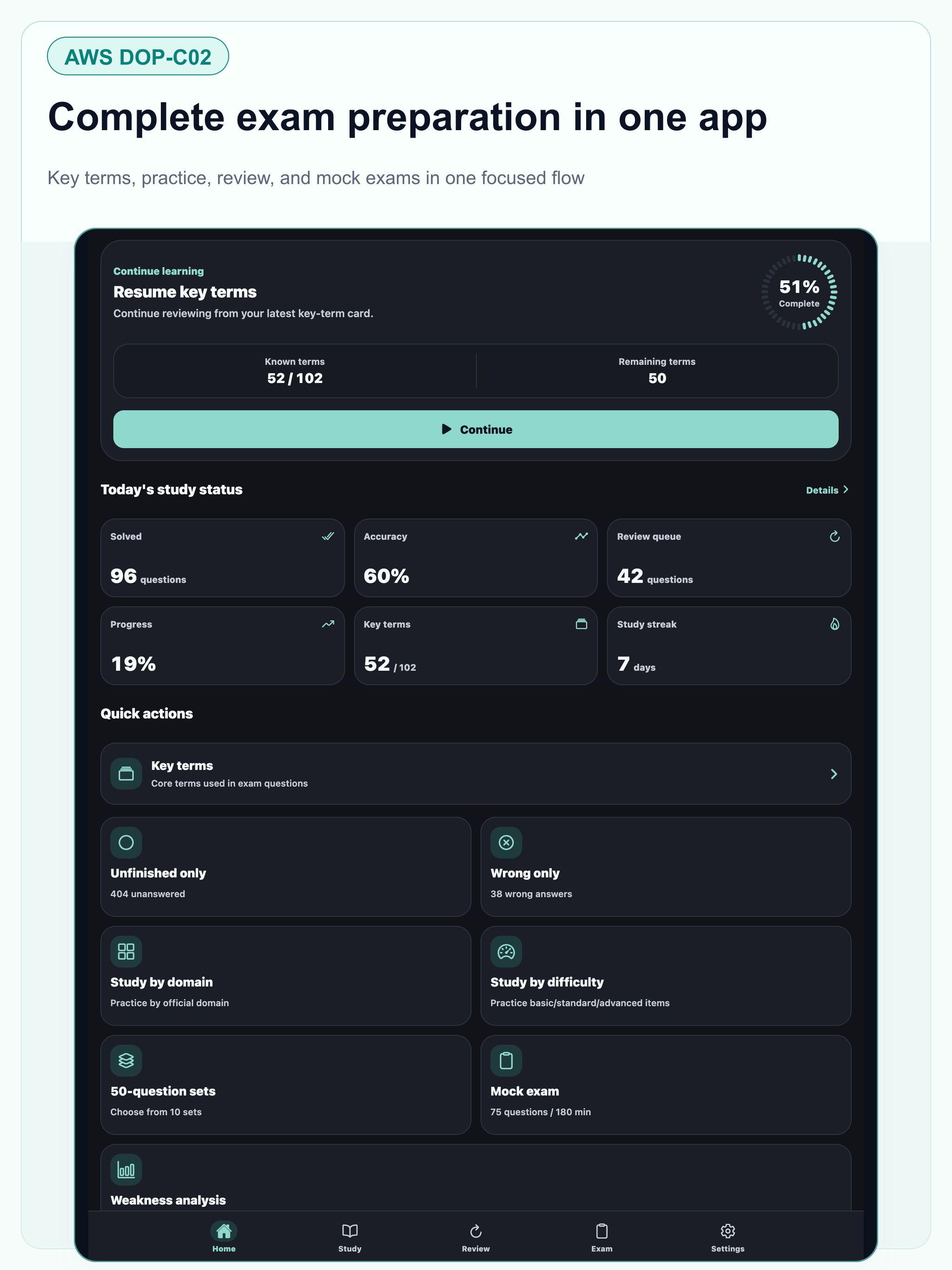Click the Review queue 42 questions value
The height and width of the screenshot is (1270, 952).
pos(654,576)
